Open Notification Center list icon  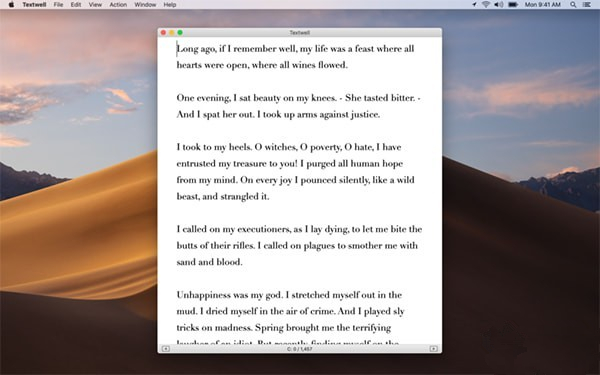pyautogui.click(x=586, y=5)
